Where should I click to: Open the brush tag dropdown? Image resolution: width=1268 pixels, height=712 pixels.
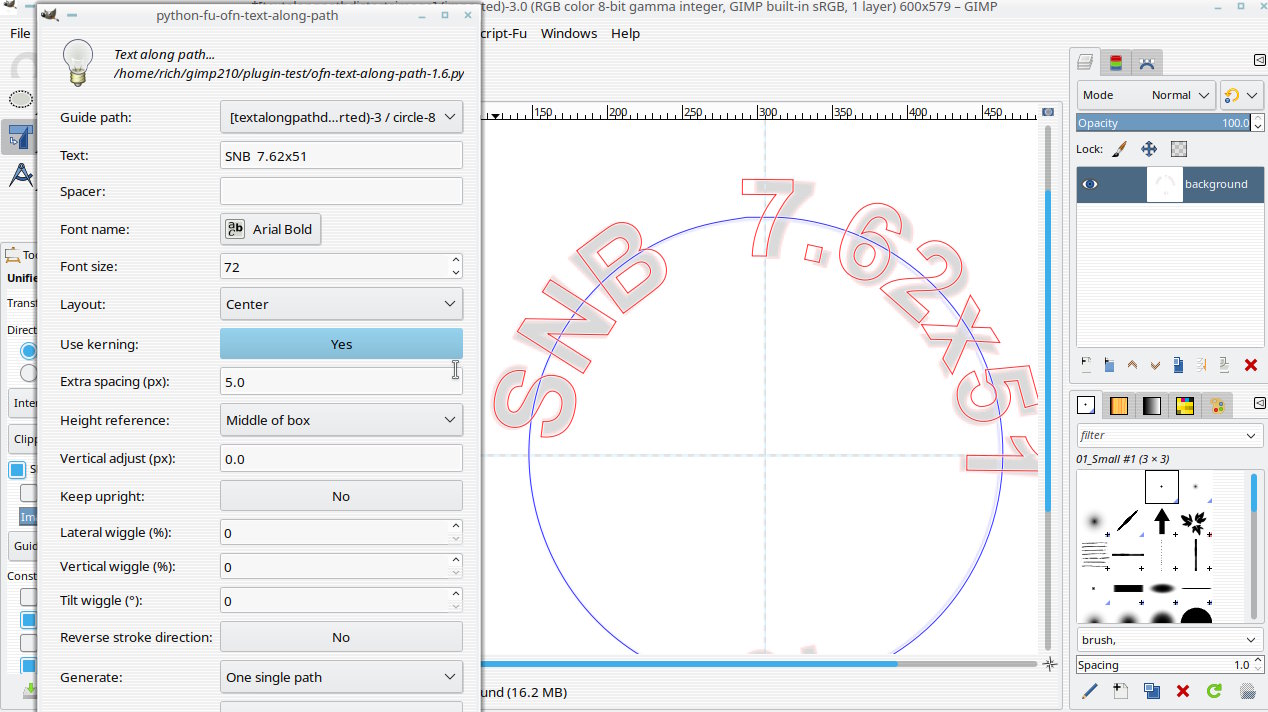point(1170,640)
